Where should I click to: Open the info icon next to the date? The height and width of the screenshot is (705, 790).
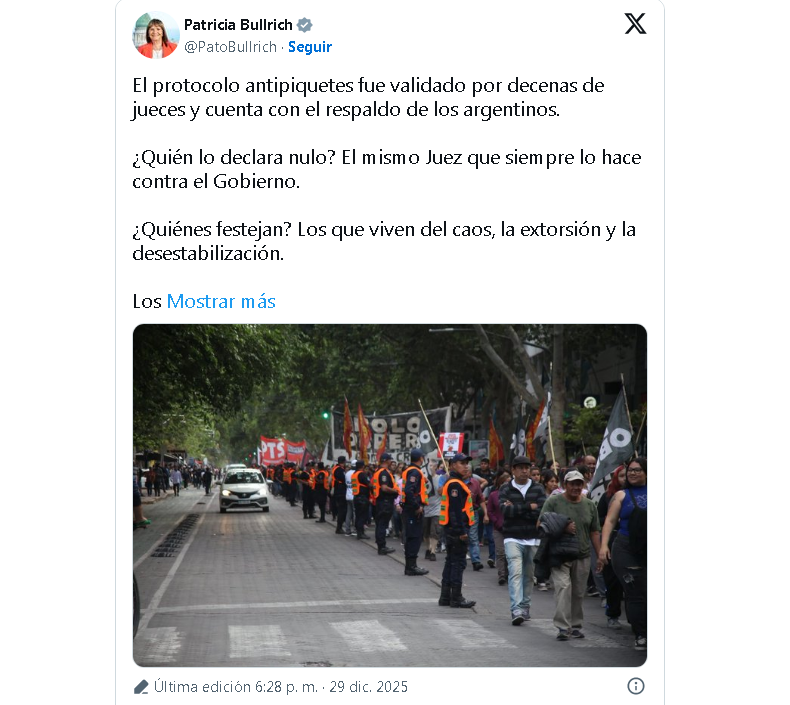pos(635,686)
